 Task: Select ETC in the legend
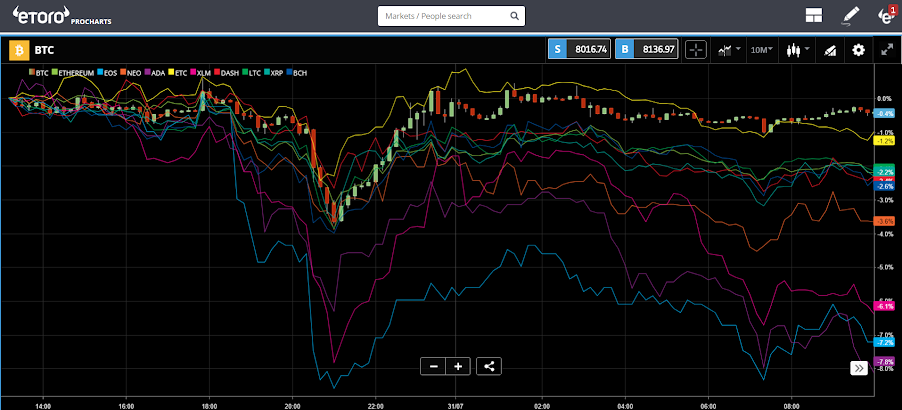click(179, 73)
